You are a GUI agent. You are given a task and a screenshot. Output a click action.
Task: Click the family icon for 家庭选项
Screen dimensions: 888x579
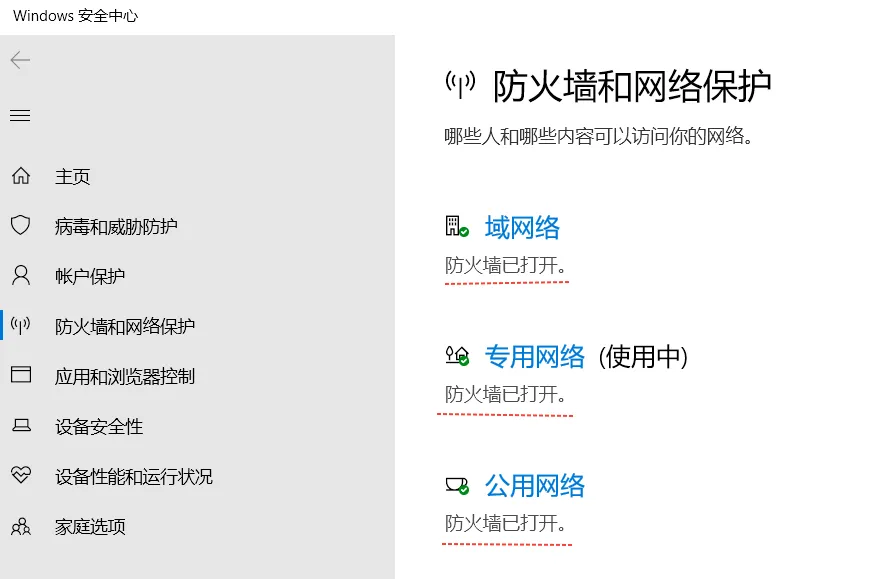(x=21, y=526)
